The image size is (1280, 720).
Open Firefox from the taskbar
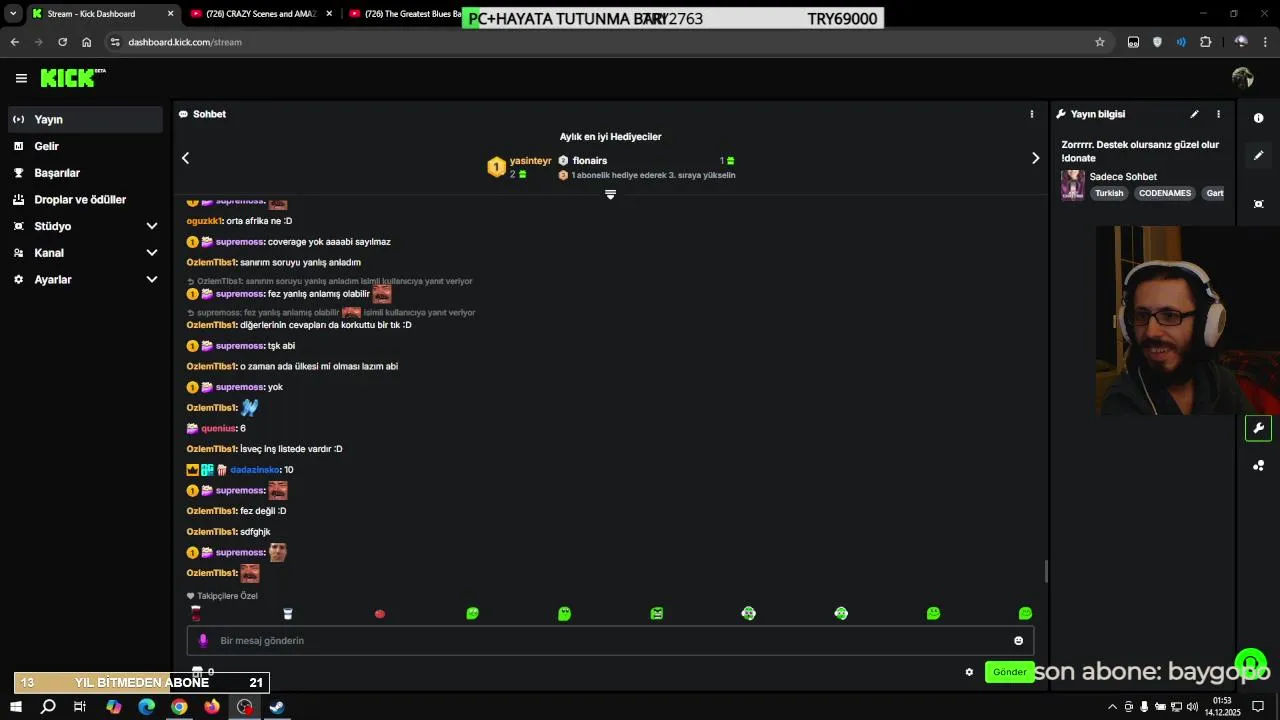(212, 707)
